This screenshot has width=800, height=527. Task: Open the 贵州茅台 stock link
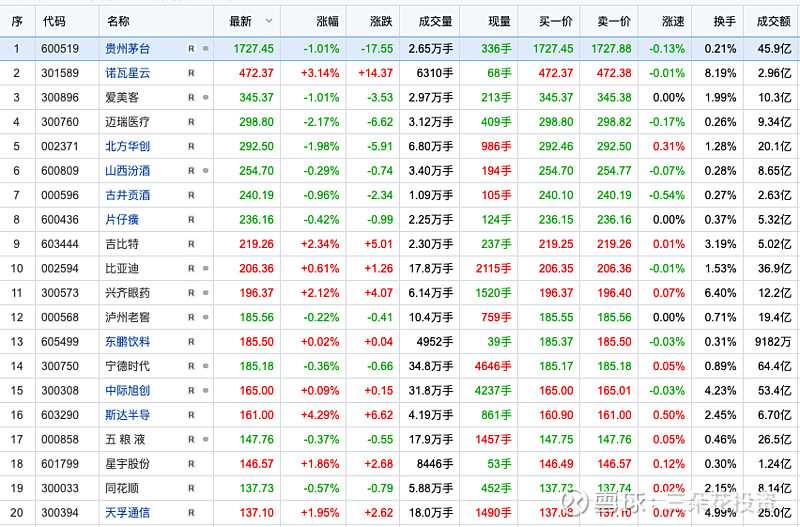(x=128, y=49)
